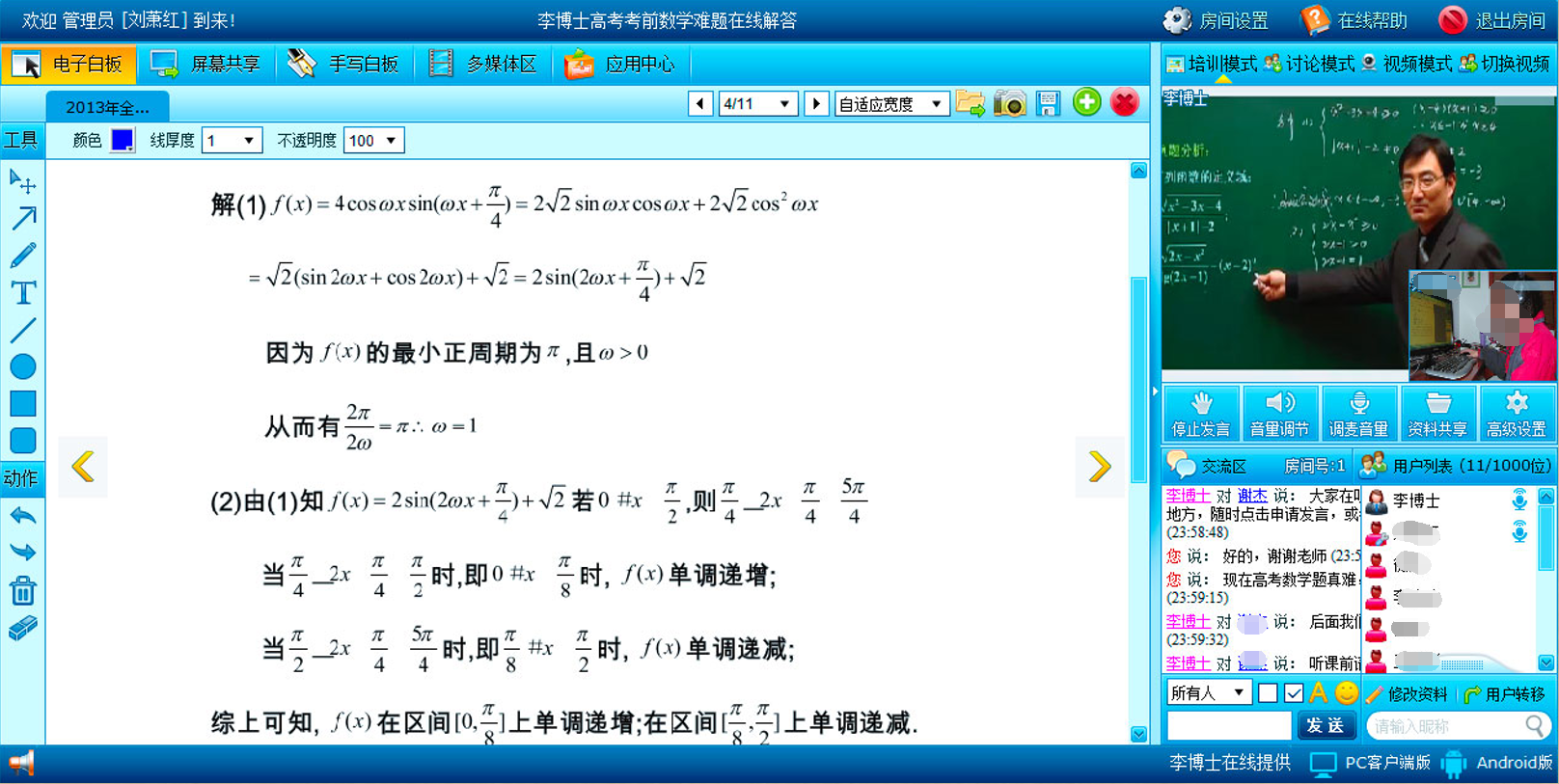
Task: Open the 多媒体区 tab
Action: [482, 64]
